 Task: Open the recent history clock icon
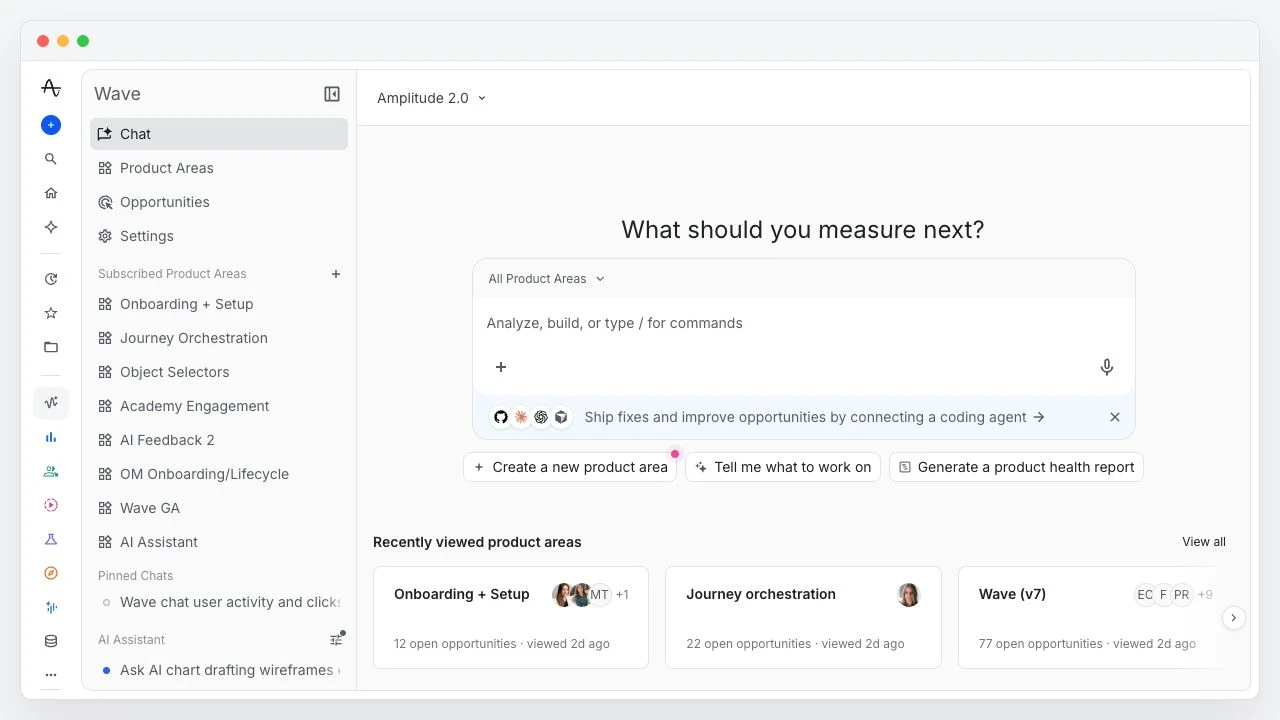click(51, 279)
